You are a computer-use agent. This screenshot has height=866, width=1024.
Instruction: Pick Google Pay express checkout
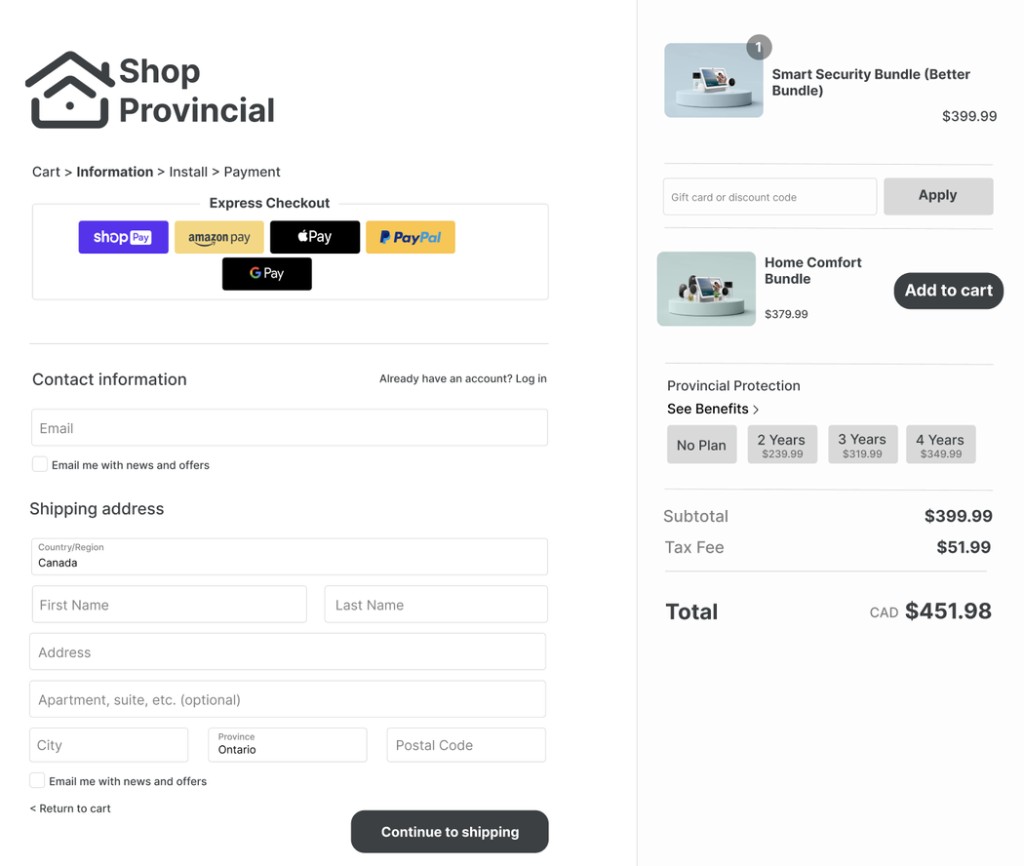(266, 273)
